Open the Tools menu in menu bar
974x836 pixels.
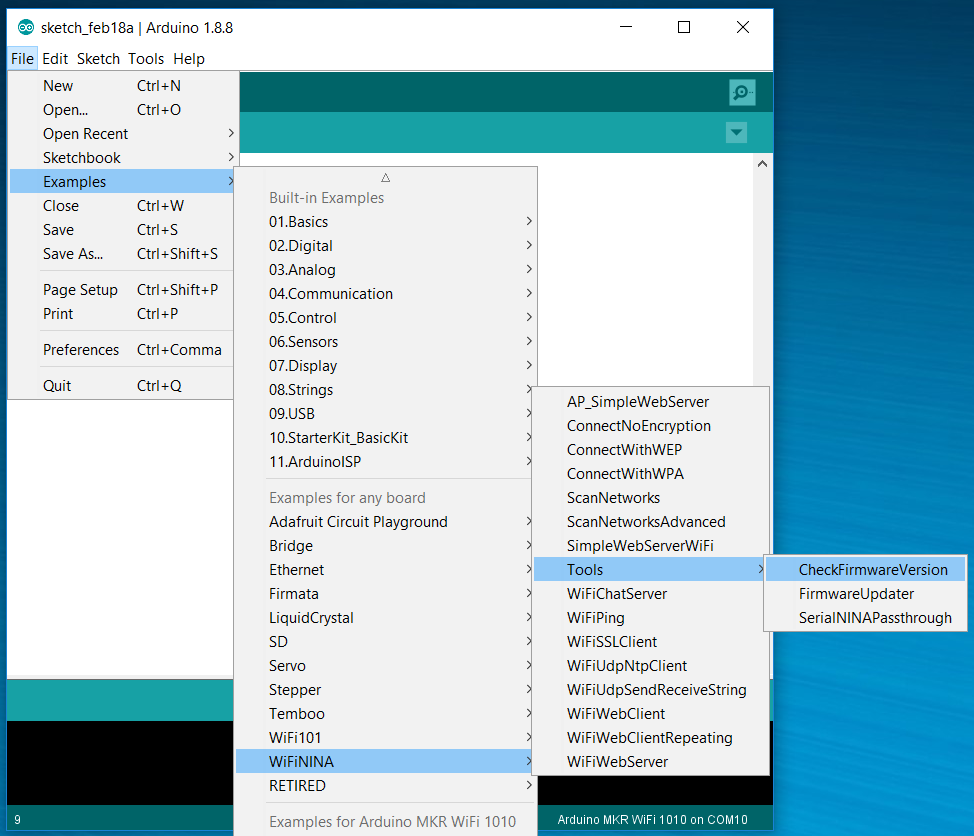click(146, 59)
